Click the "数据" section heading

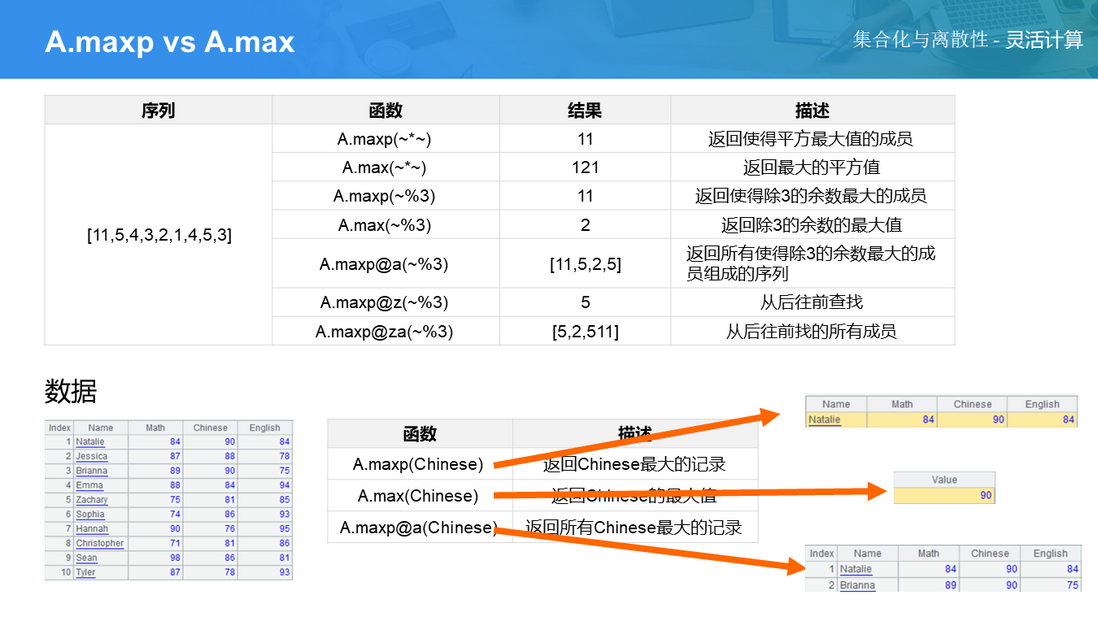click(71, 391)
